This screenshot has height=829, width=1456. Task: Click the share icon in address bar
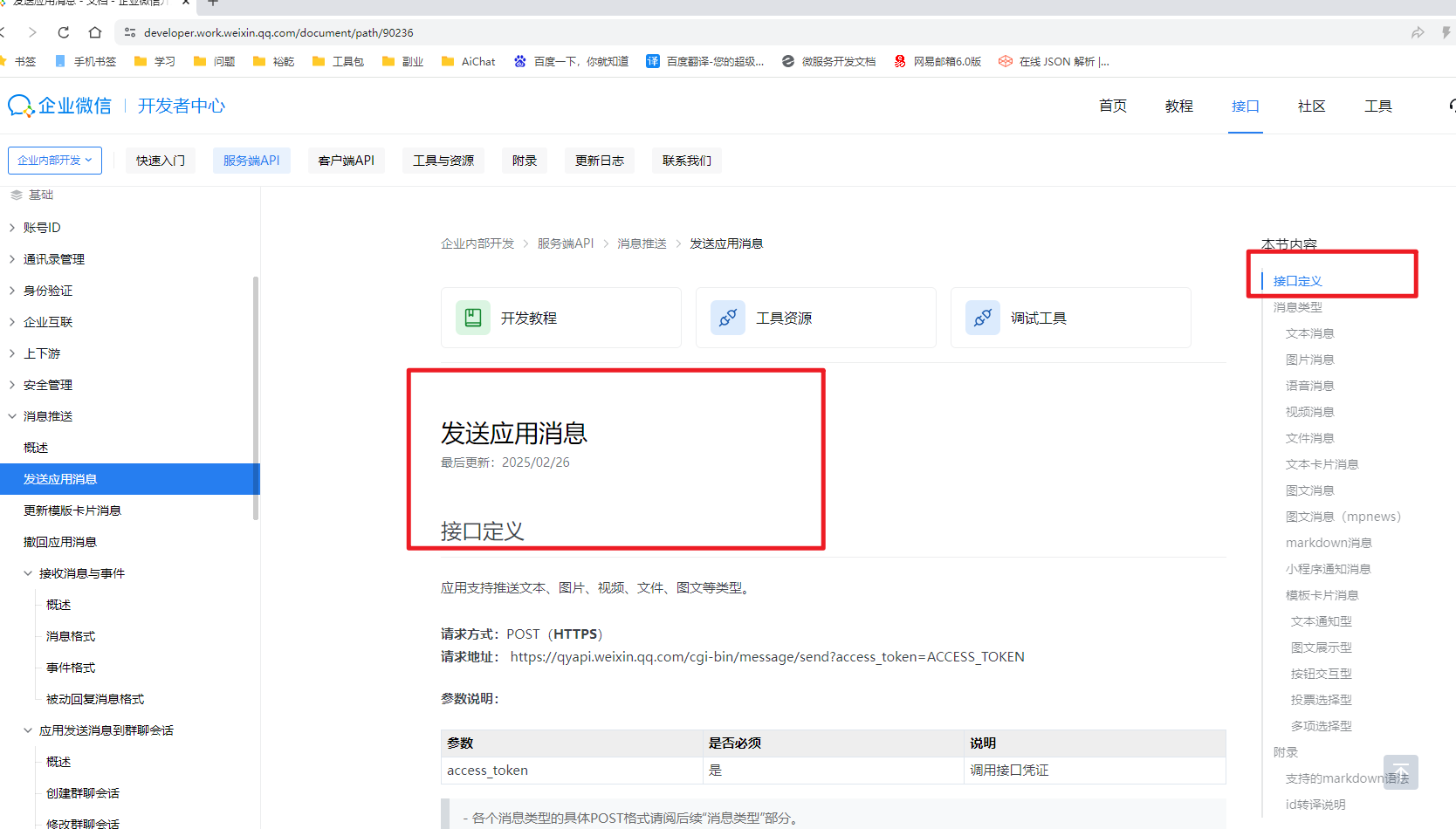click(1418, 32)
